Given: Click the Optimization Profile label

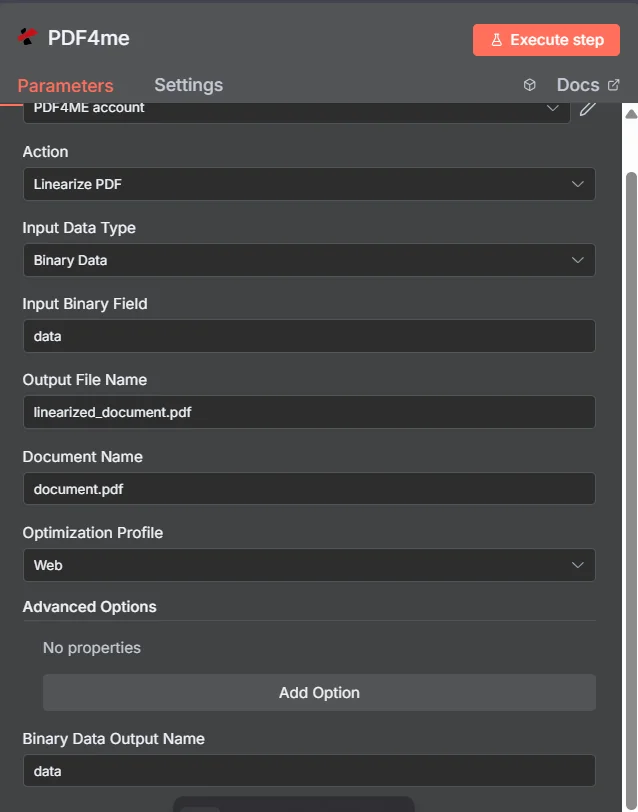Looking at the screenshot, I should [93, 533].
